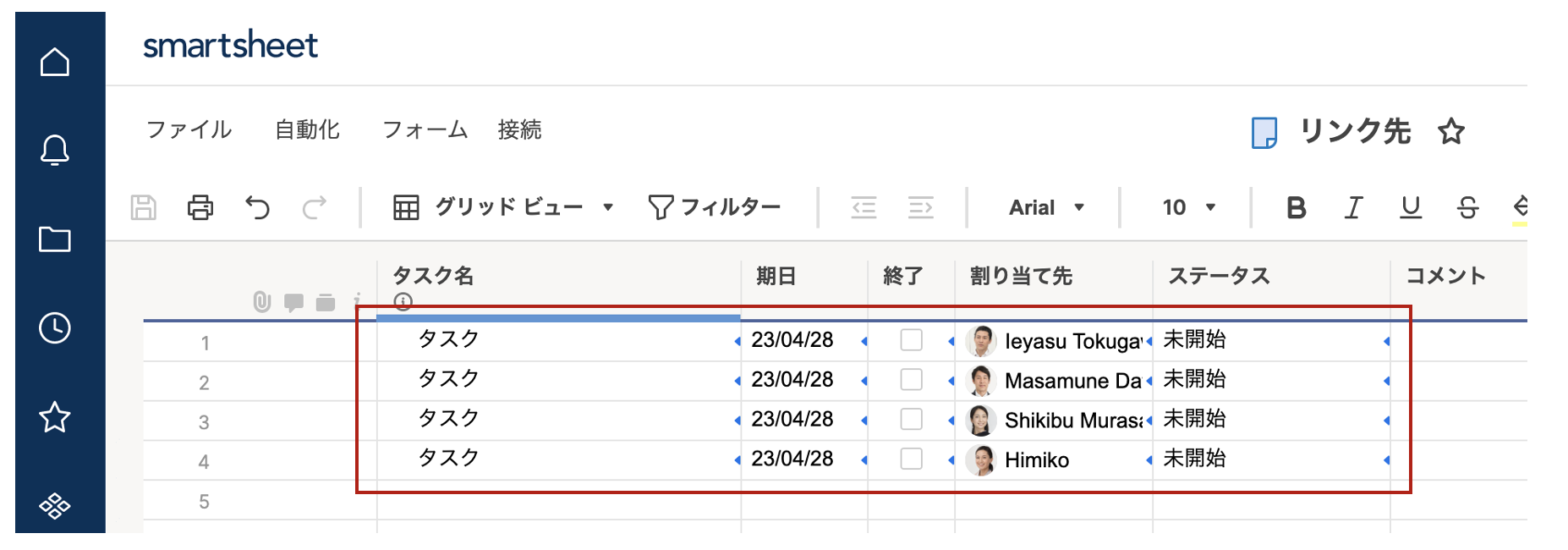Viewport: 1568px width, 550px height.
Task: Open the 接続 menu
Action: tap(519, 129)
